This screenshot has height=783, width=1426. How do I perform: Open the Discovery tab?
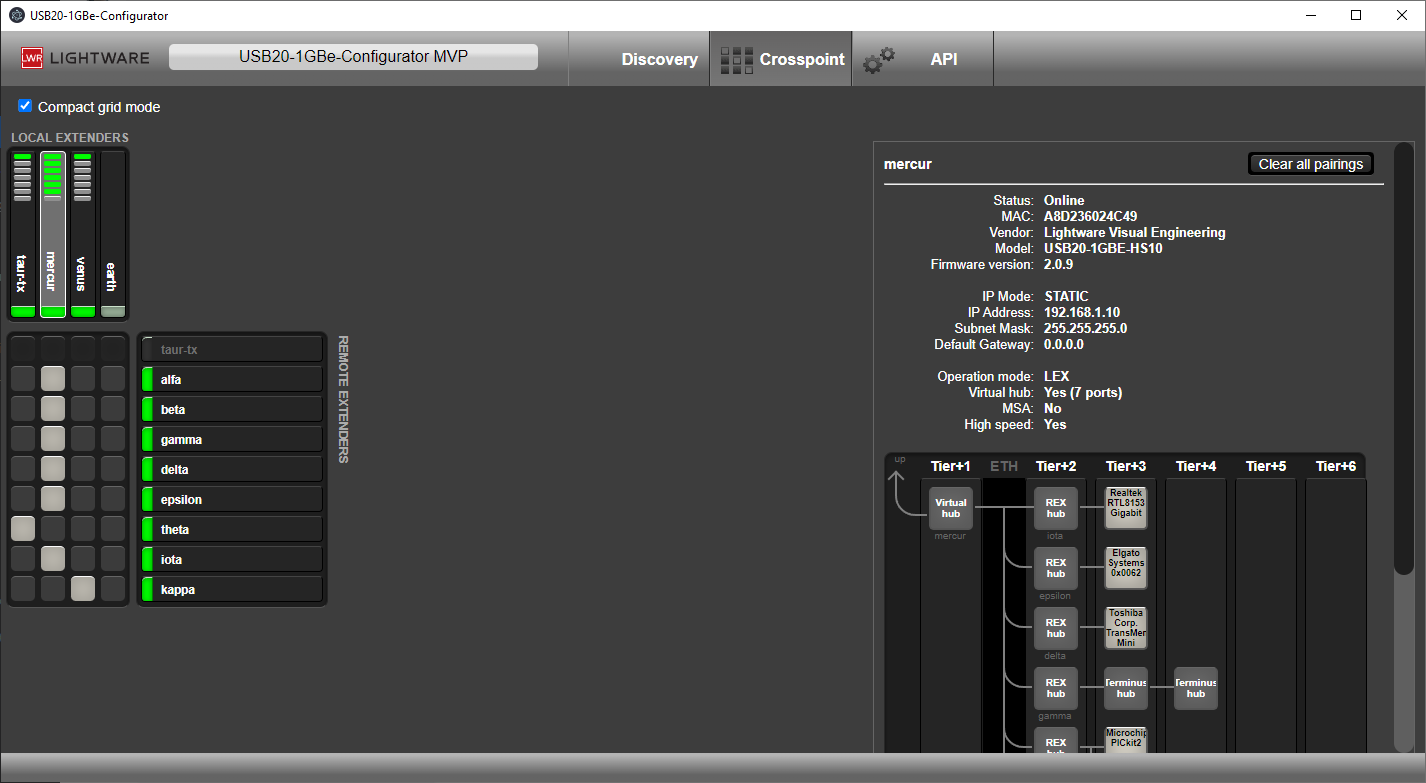click(659, 59)
